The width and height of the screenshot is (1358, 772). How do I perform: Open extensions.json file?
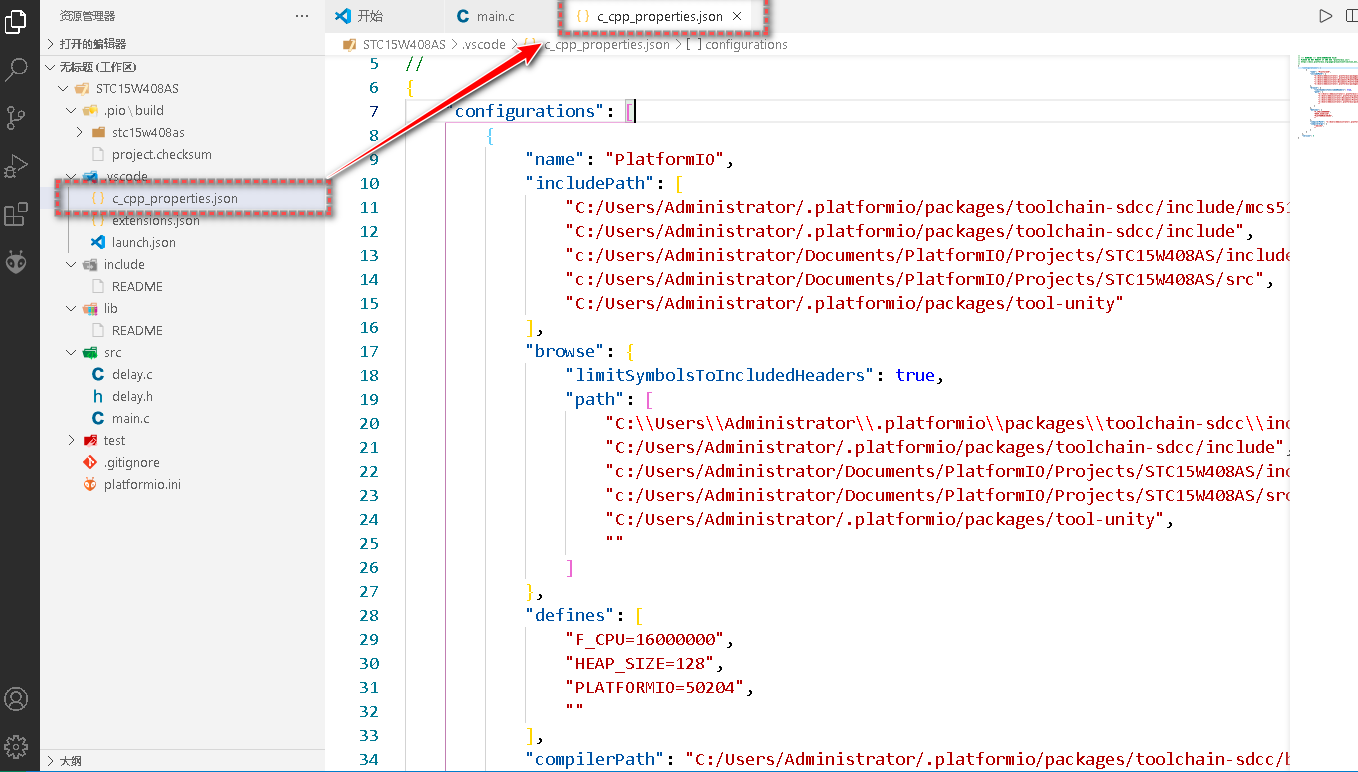[182, 220]
